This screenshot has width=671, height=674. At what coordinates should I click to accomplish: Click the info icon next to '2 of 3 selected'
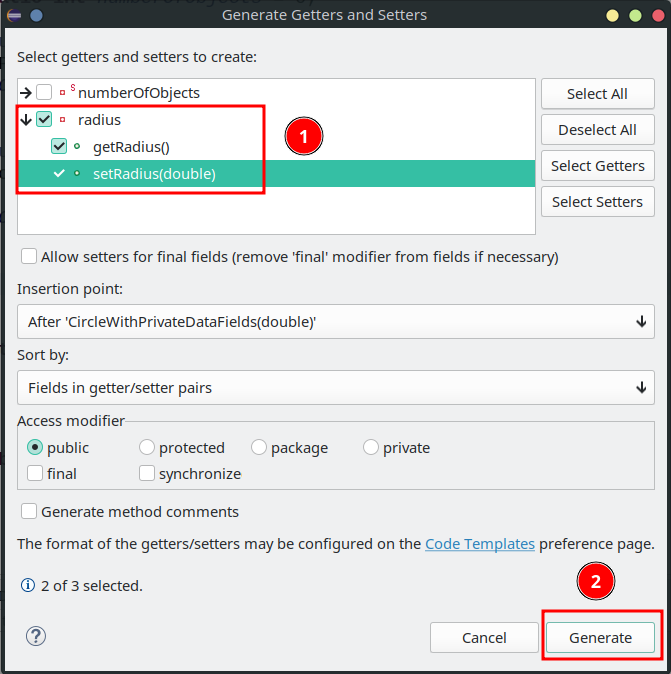(27, 586)
